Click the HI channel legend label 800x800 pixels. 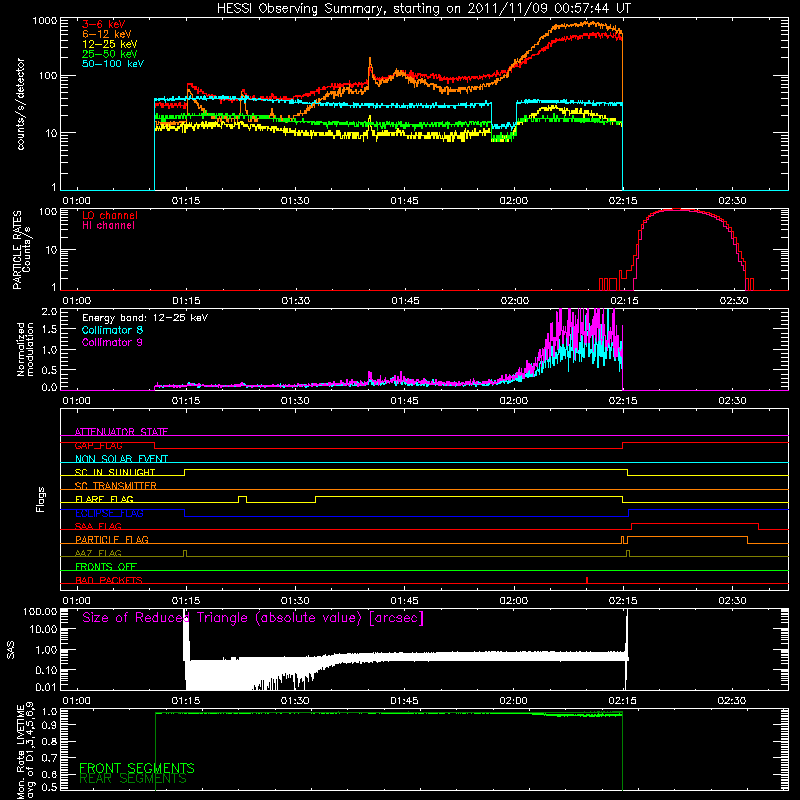pyautogui.click(x=108, y=226)
